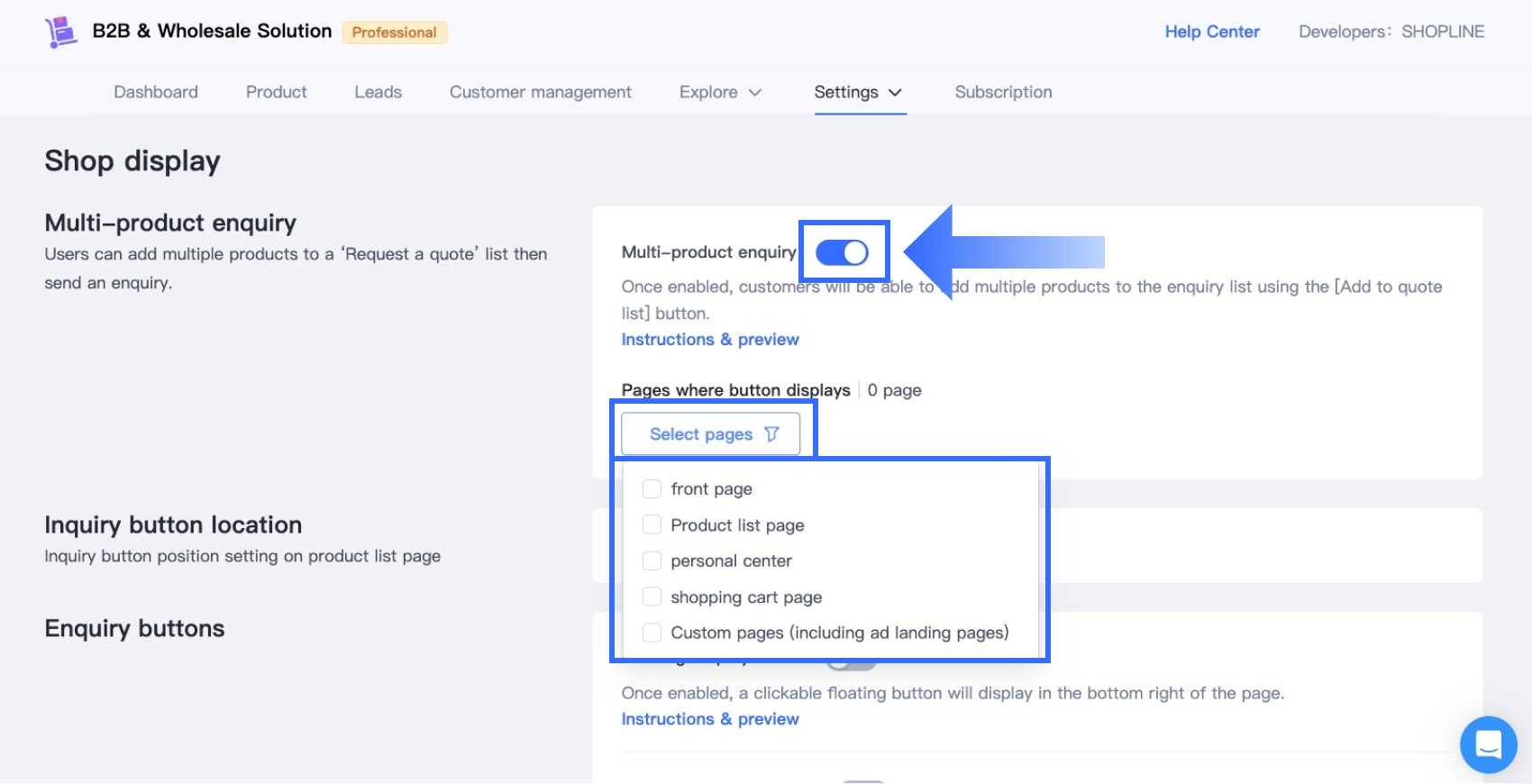
Task: Open the chat support bubble icon
Action: 1488,744
